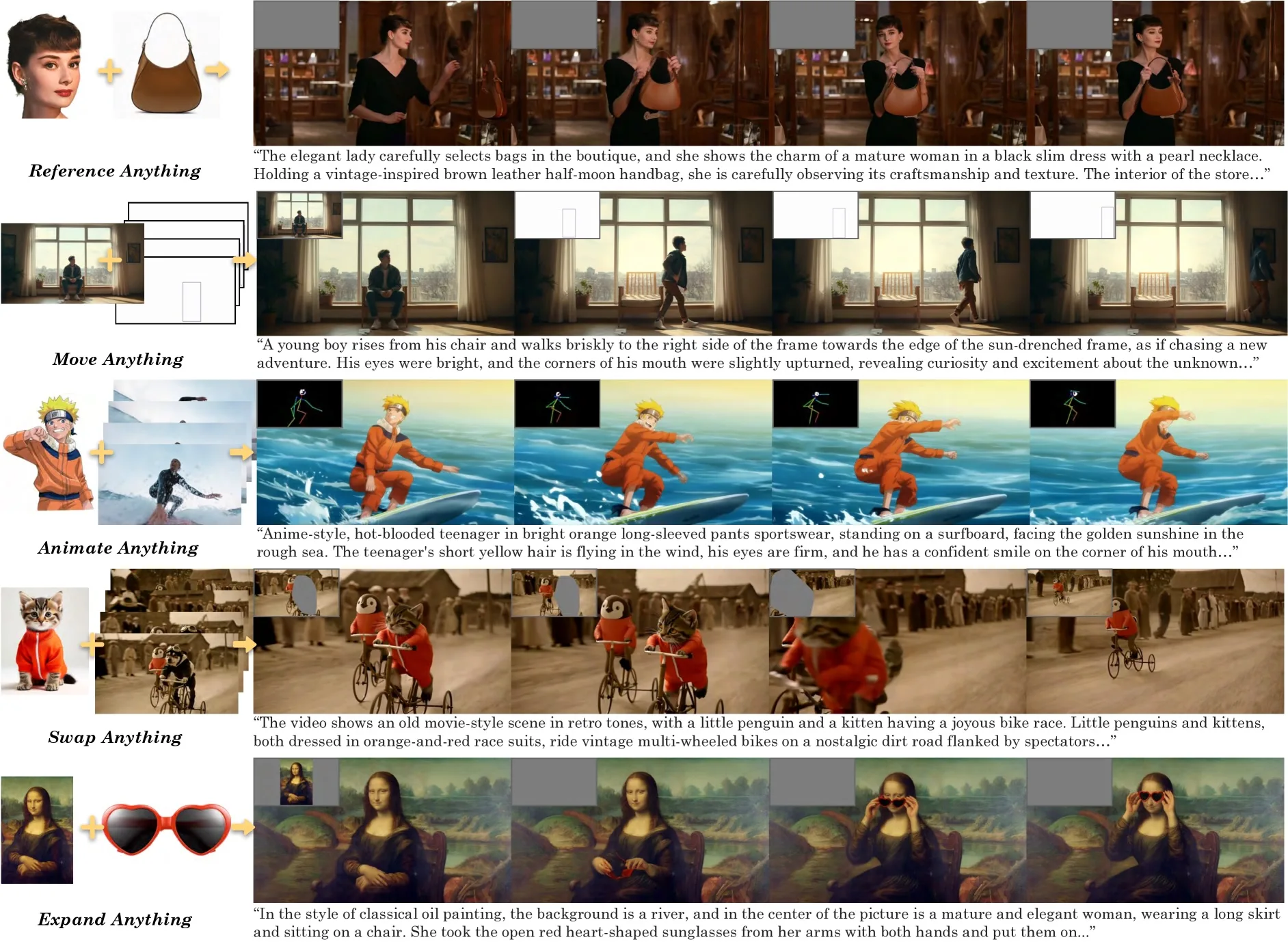Select the "Animate Anything" heading
Viewport: 1288px width, 946px height.
point(118,548)
